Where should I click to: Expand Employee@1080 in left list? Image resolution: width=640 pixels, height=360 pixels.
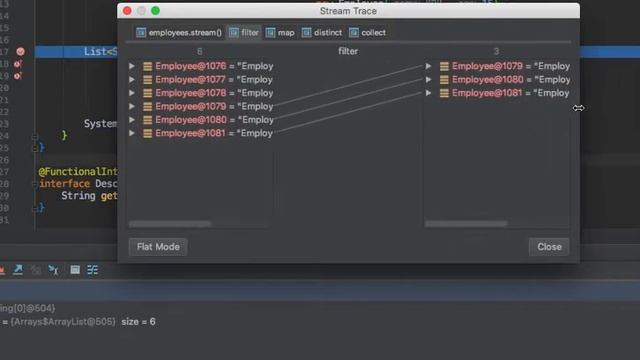132,120
